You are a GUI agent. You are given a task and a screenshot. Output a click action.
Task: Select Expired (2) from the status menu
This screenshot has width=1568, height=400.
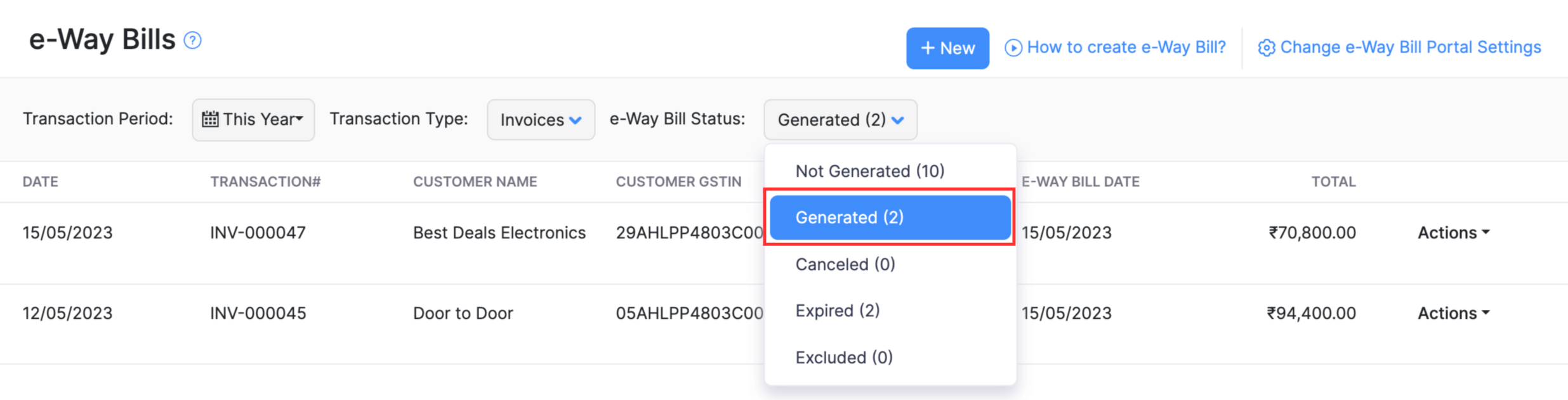(x=838, y=310)
